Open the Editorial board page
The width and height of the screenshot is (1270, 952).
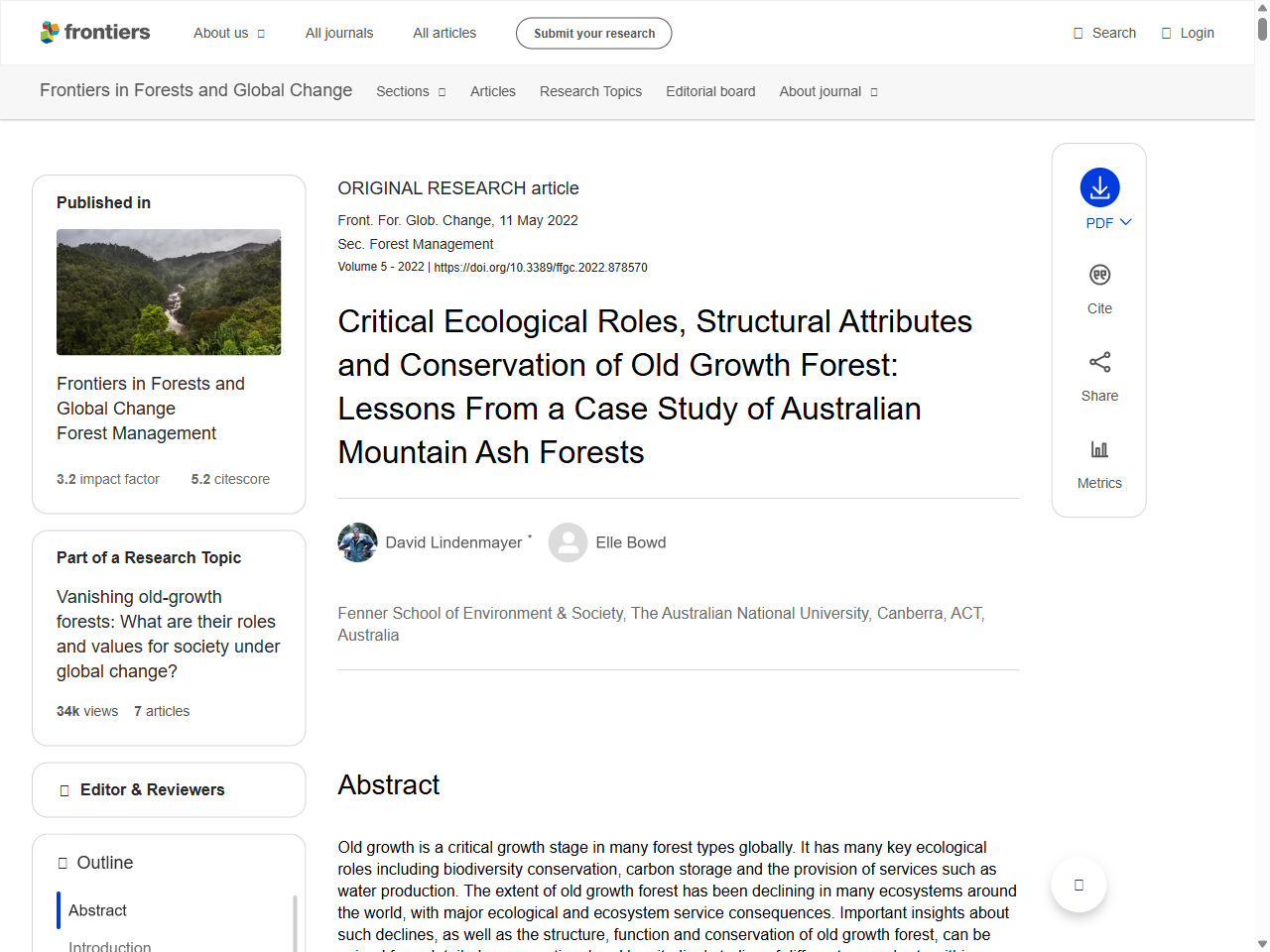coord(710,91)
